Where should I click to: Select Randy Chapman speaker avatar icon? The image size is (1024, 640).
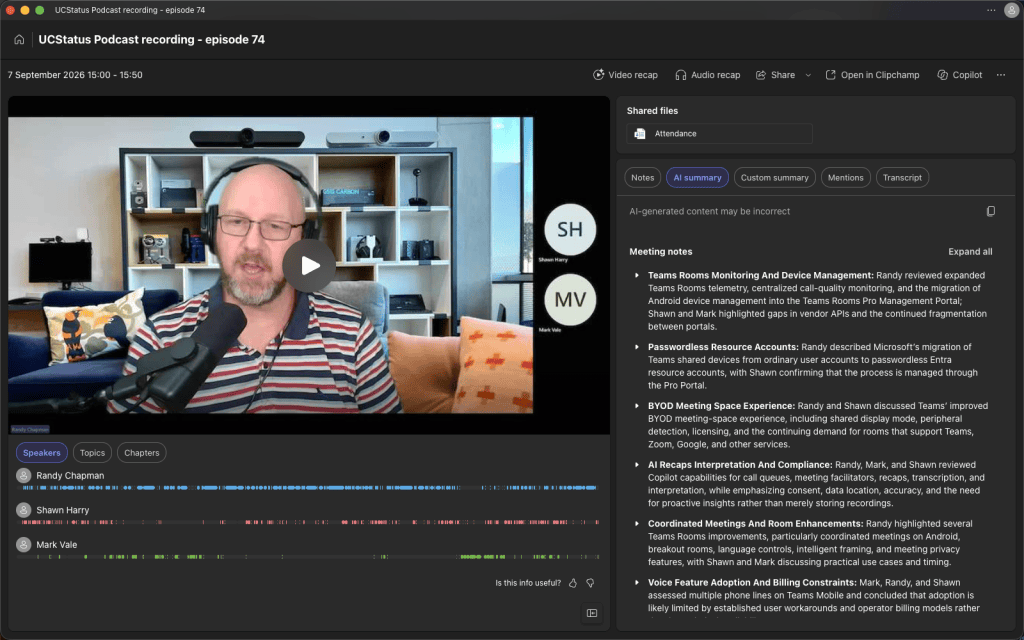pos(24,475)
